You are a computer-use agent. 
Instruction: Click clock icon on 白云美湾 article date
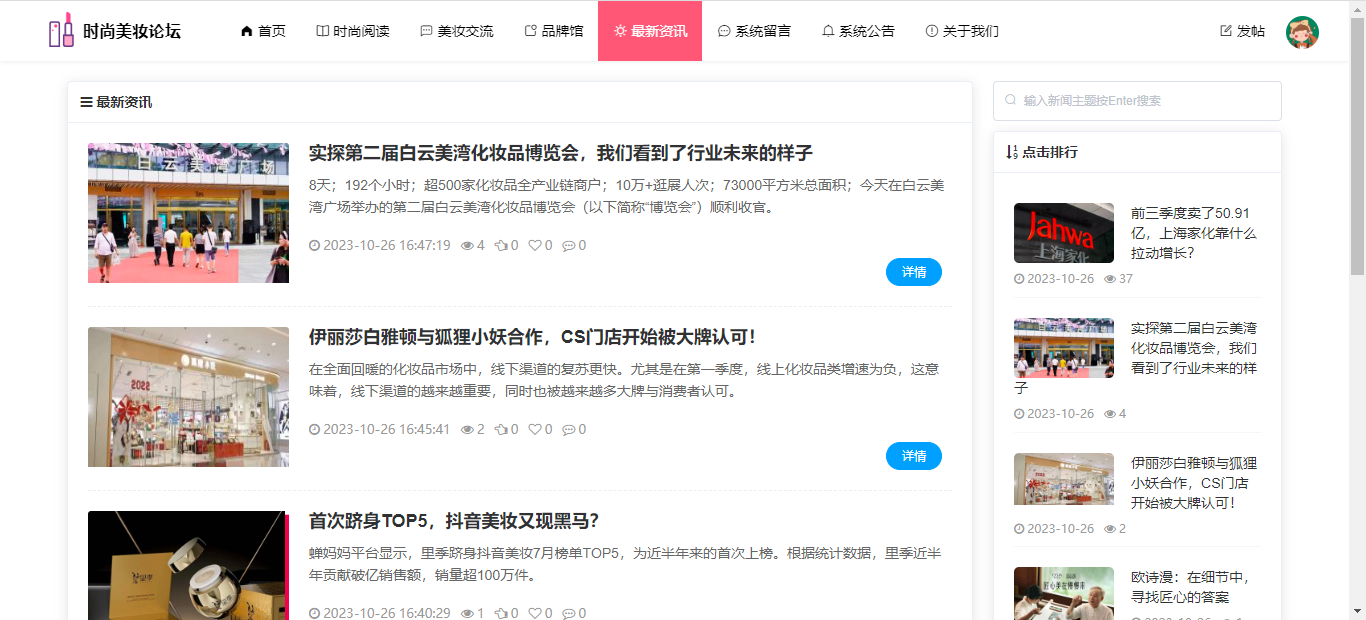315,245
